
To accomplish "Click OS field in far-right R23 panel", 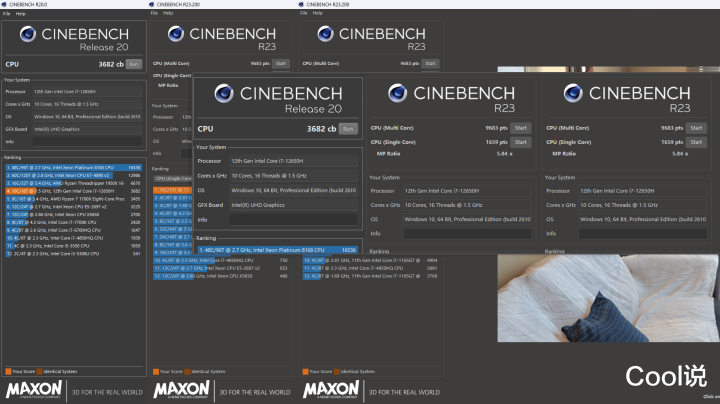I will [x=643, y=219].
